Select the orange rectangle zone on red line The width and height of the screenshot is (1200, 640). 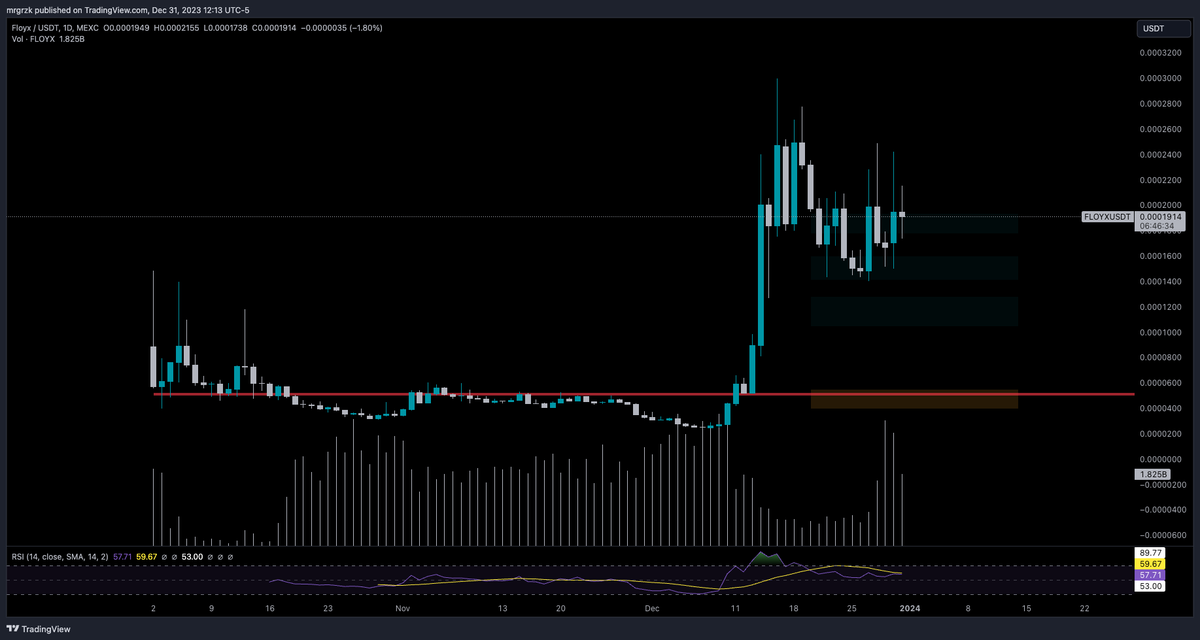914,399
